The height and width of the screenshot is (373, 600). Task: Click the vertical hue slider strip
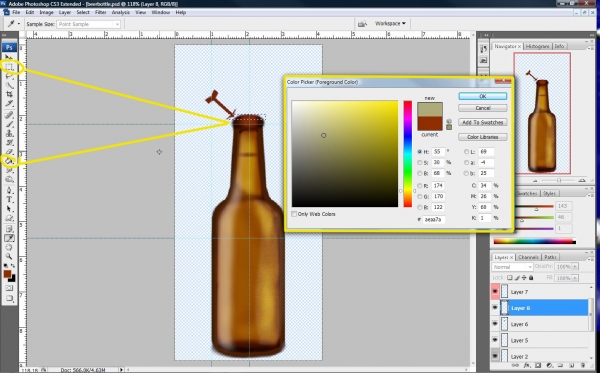[408, 154]
